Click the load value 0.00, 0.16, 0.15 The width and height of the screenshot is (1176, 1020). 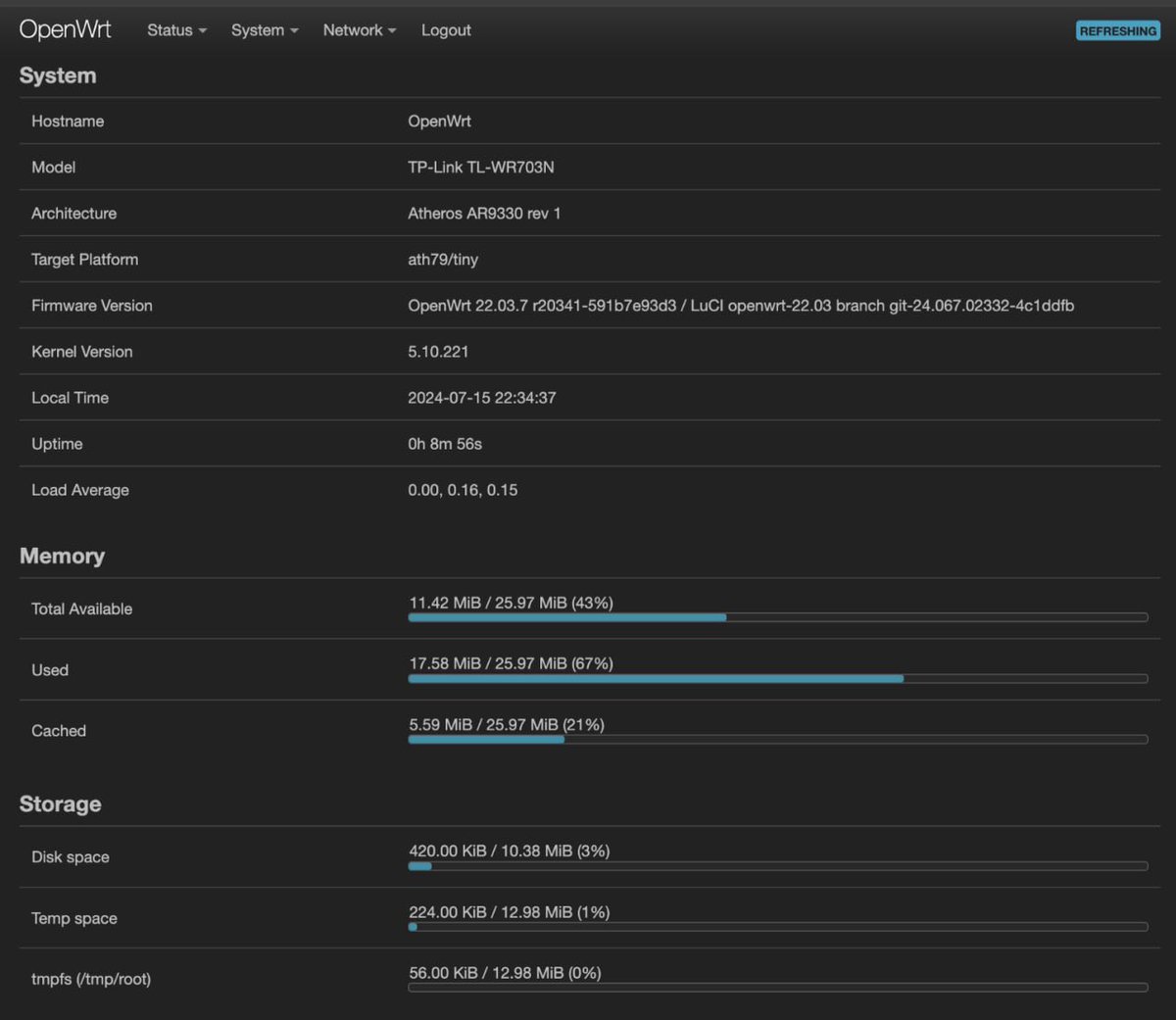point(463,490)
